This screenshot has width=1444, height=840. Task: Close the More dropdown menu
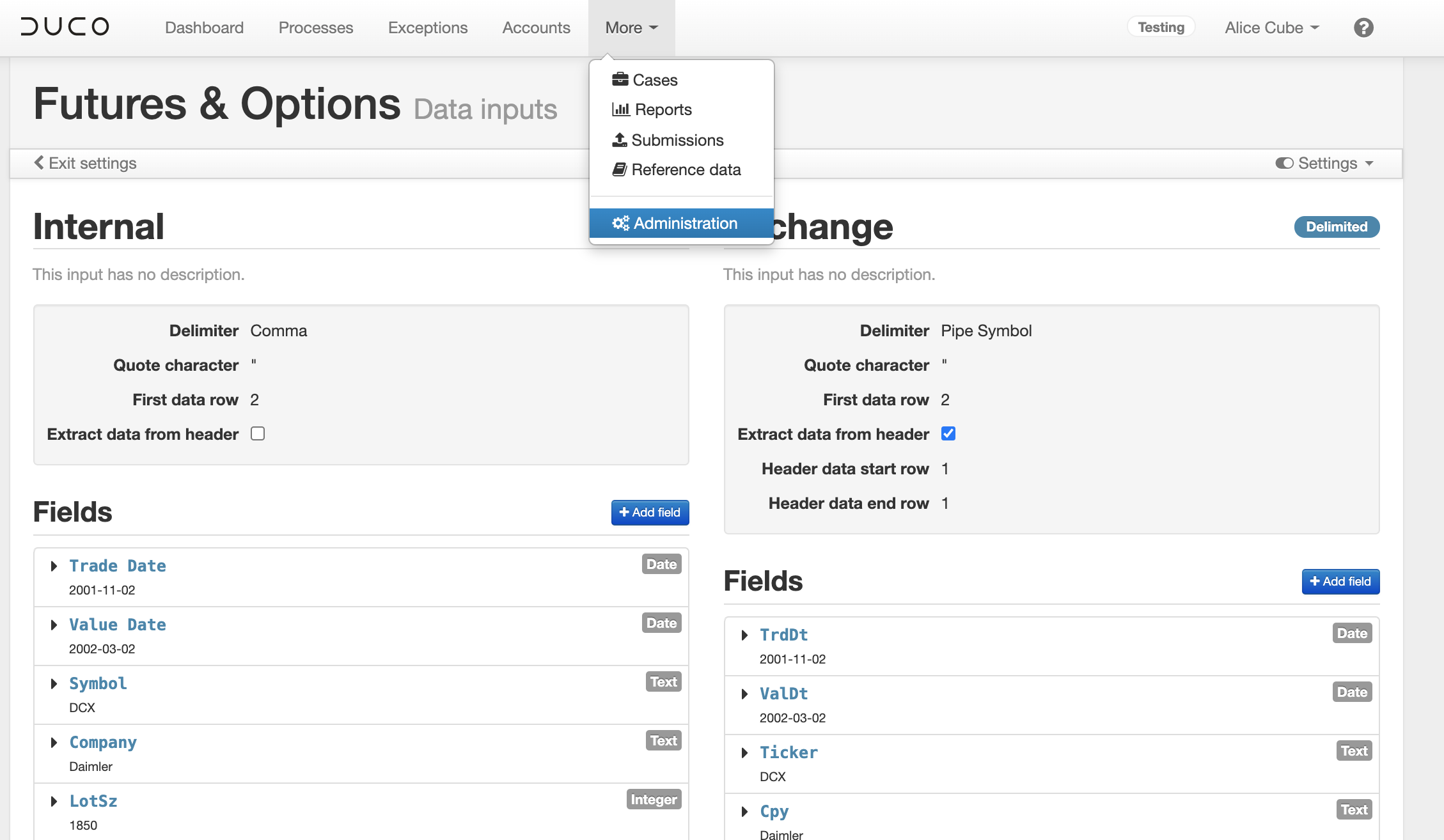(631, 27)
